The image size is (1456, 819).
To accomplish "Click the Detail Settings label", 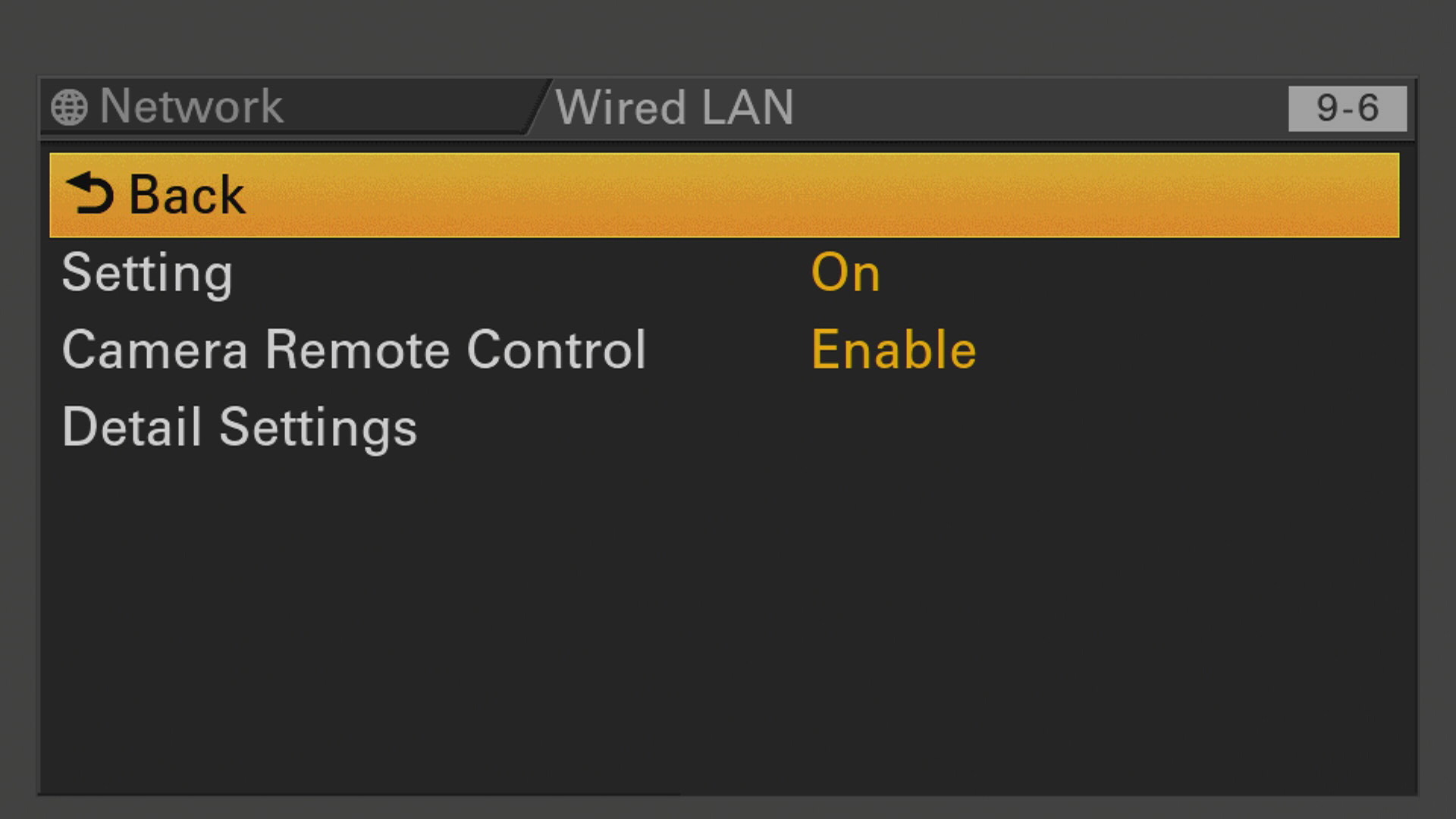I will (240, 428).
